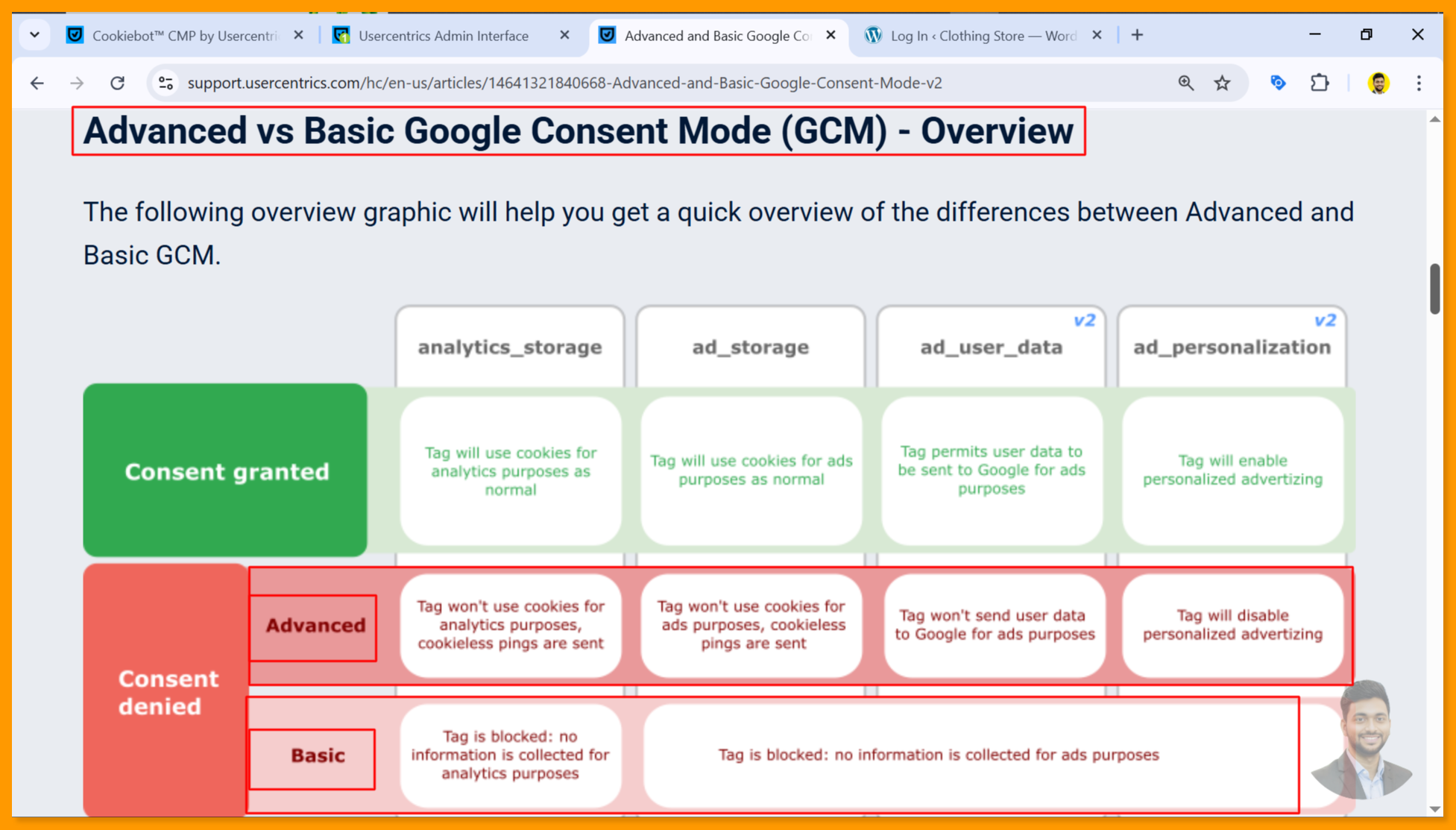The image size is (1456, 830).
Task: Click the browser forward arrow
Action: click(x=77, y=83)
